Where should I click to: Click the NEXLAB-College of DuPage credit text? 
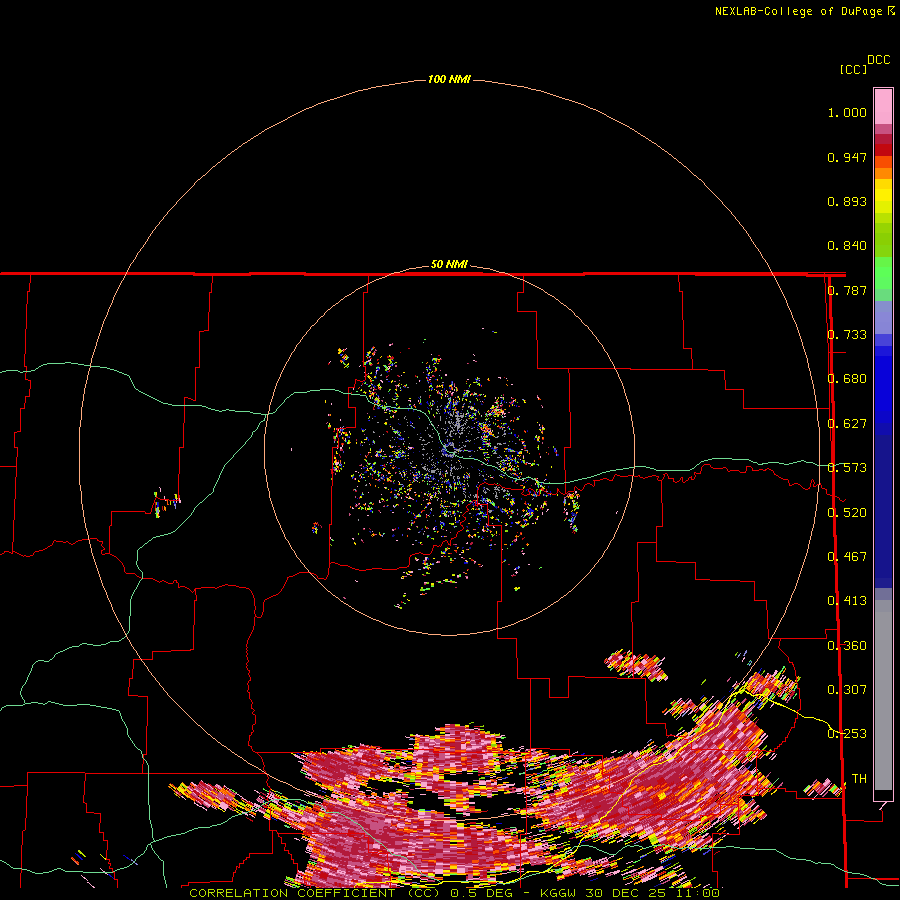(799, 11)
